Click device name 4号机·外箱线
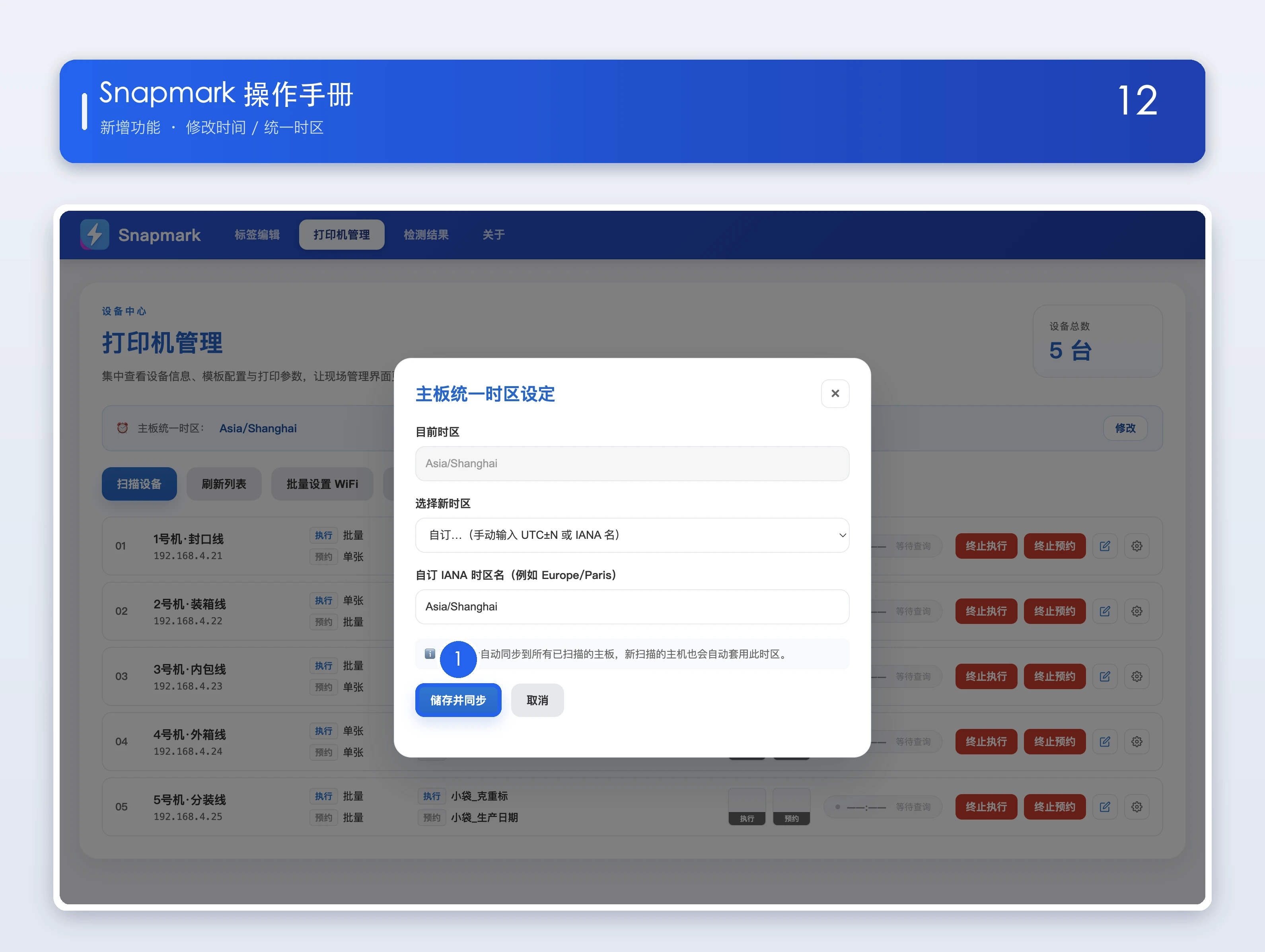This screenshot has height=952, width=1265. pyautogui.click(x=189, y=734)
